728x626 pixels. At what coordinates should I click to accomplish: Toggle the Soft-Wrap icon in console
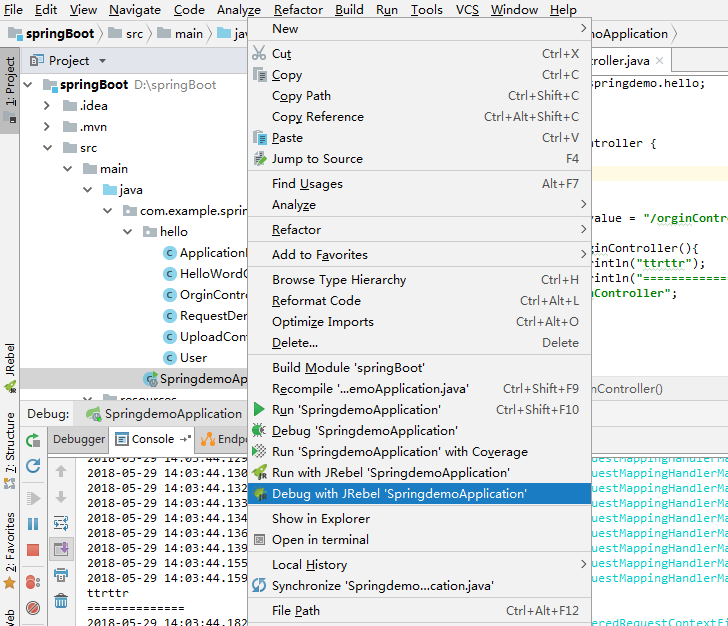coord(61,523)
